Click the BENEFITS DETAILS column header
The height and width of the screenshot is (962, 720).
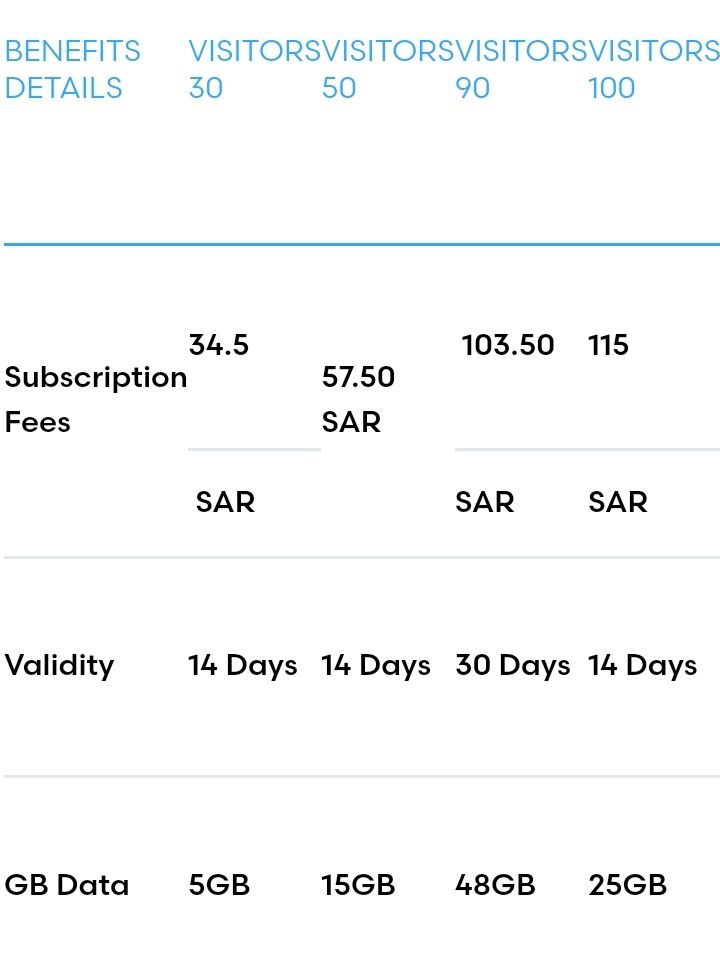click(x=72, y=69)
